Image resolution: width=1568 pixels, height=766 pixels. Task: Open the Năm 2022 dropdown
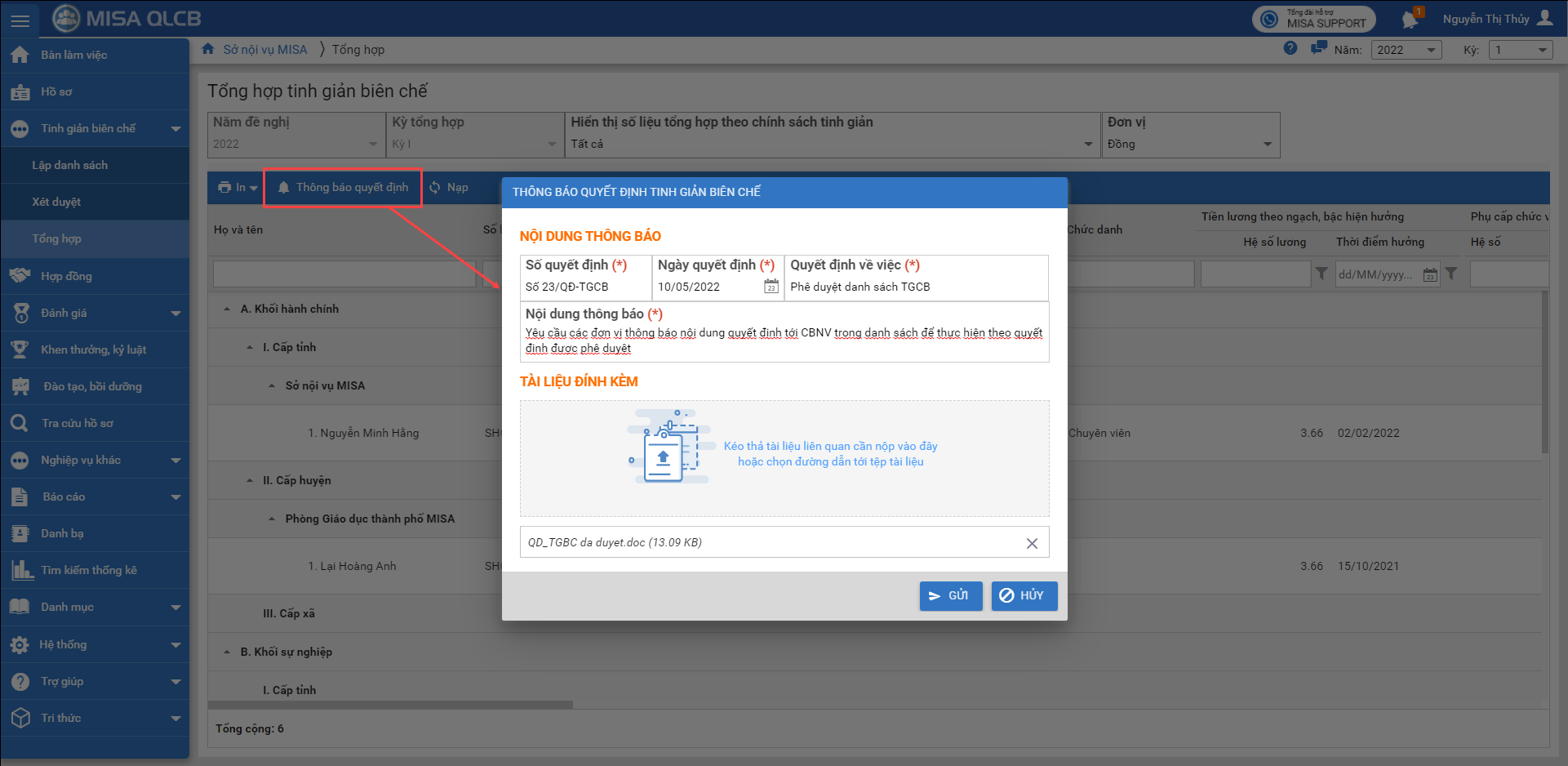click(1406, 50)
